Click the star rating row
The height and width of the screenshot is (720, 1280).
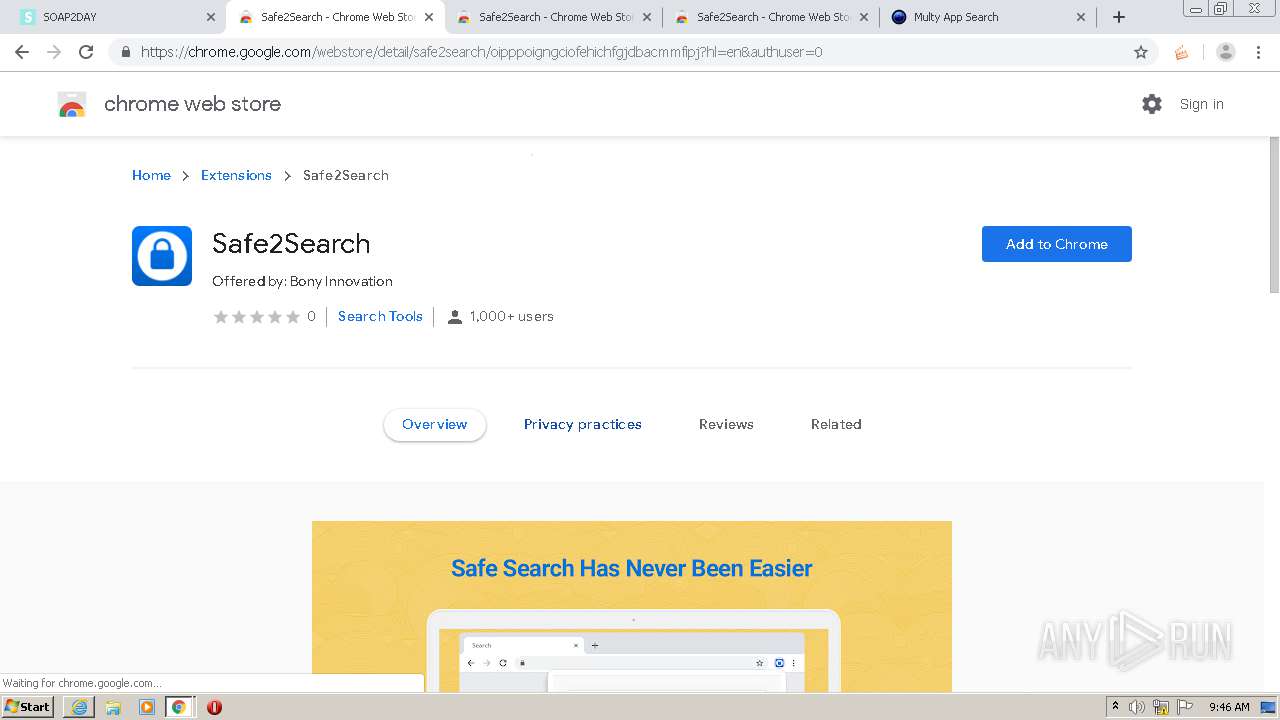(257, 317)
